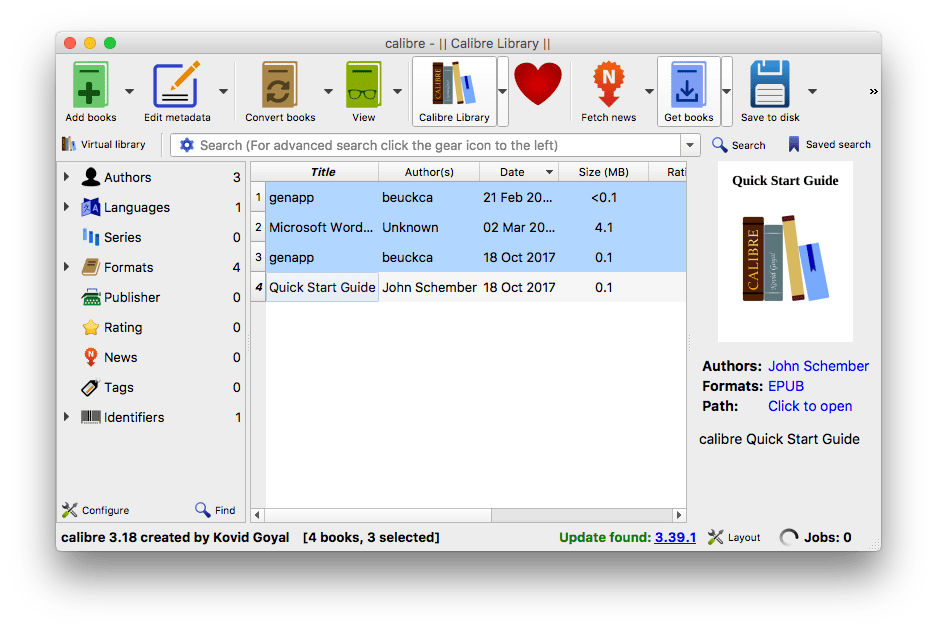Expand the Identifiers category
This screenshot has height=631, width=937.
pos(66,416)
